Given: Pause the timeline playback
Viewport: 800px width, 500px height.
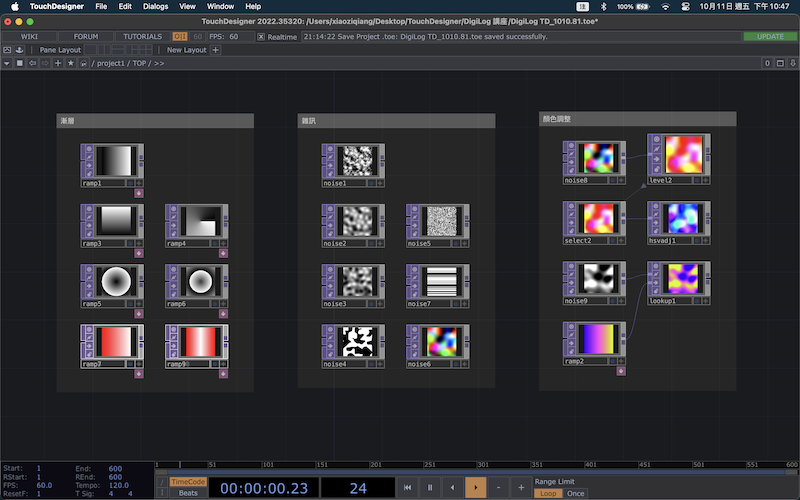Looking at the screenshot, I should point(430,487).
